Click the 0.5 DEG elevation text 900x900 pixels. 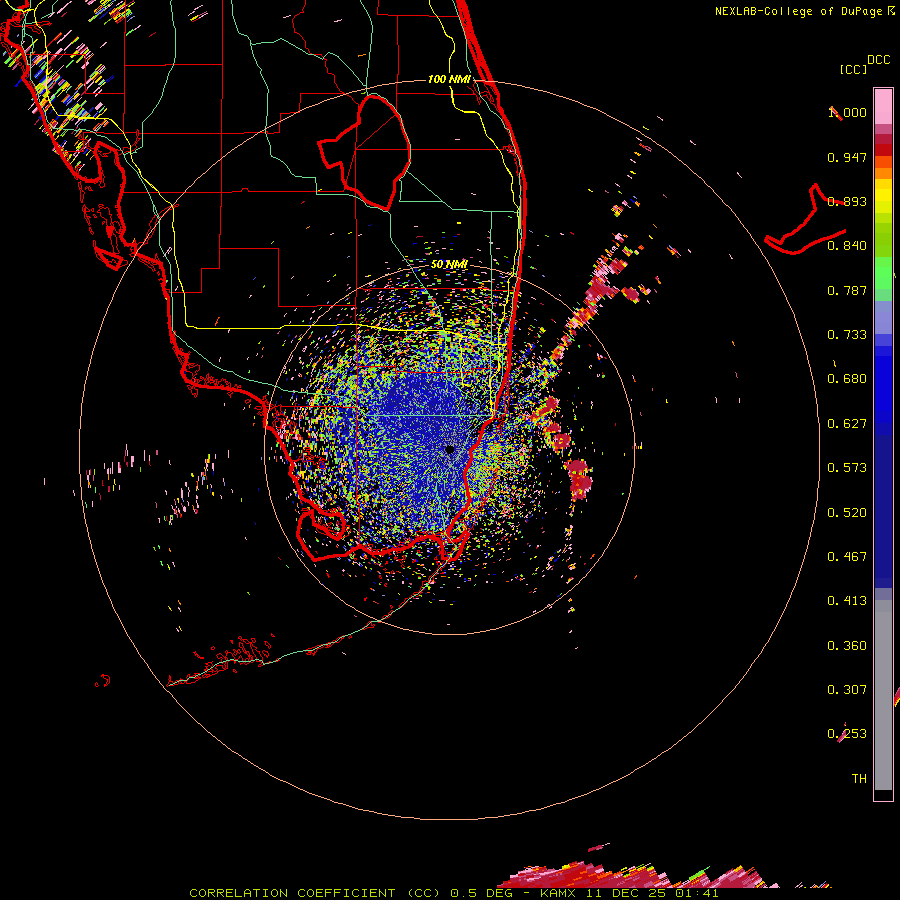(481, 893)
